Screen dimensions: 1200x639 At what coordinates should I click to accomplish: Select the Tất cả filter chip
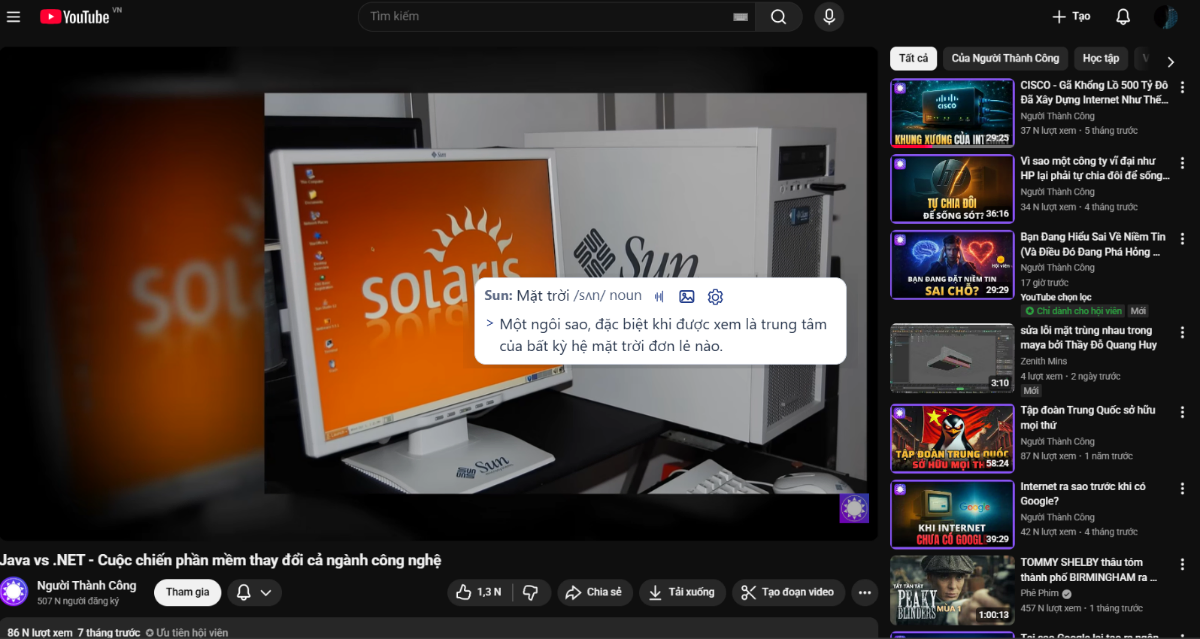(x=913, y=58)
